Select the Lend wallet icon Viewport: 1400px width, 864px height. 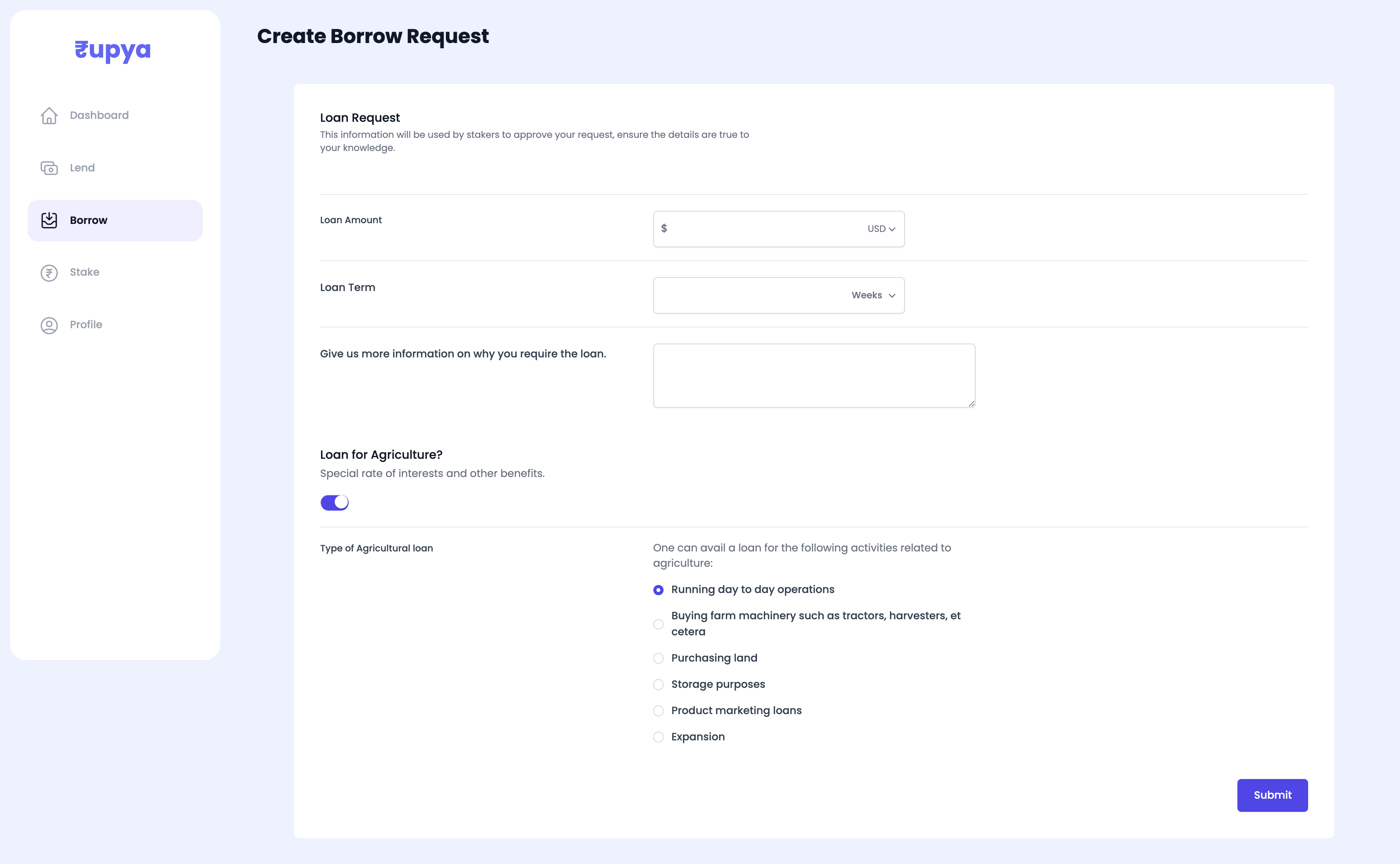coord(49,168)
